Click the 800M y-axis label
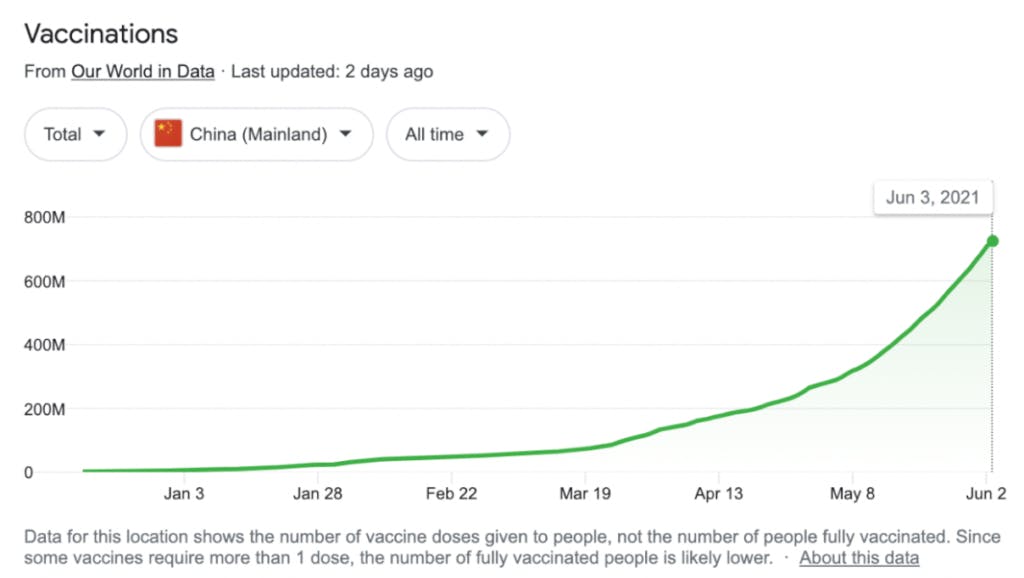This screenshot has width=1024, height=578. [45, 218]
